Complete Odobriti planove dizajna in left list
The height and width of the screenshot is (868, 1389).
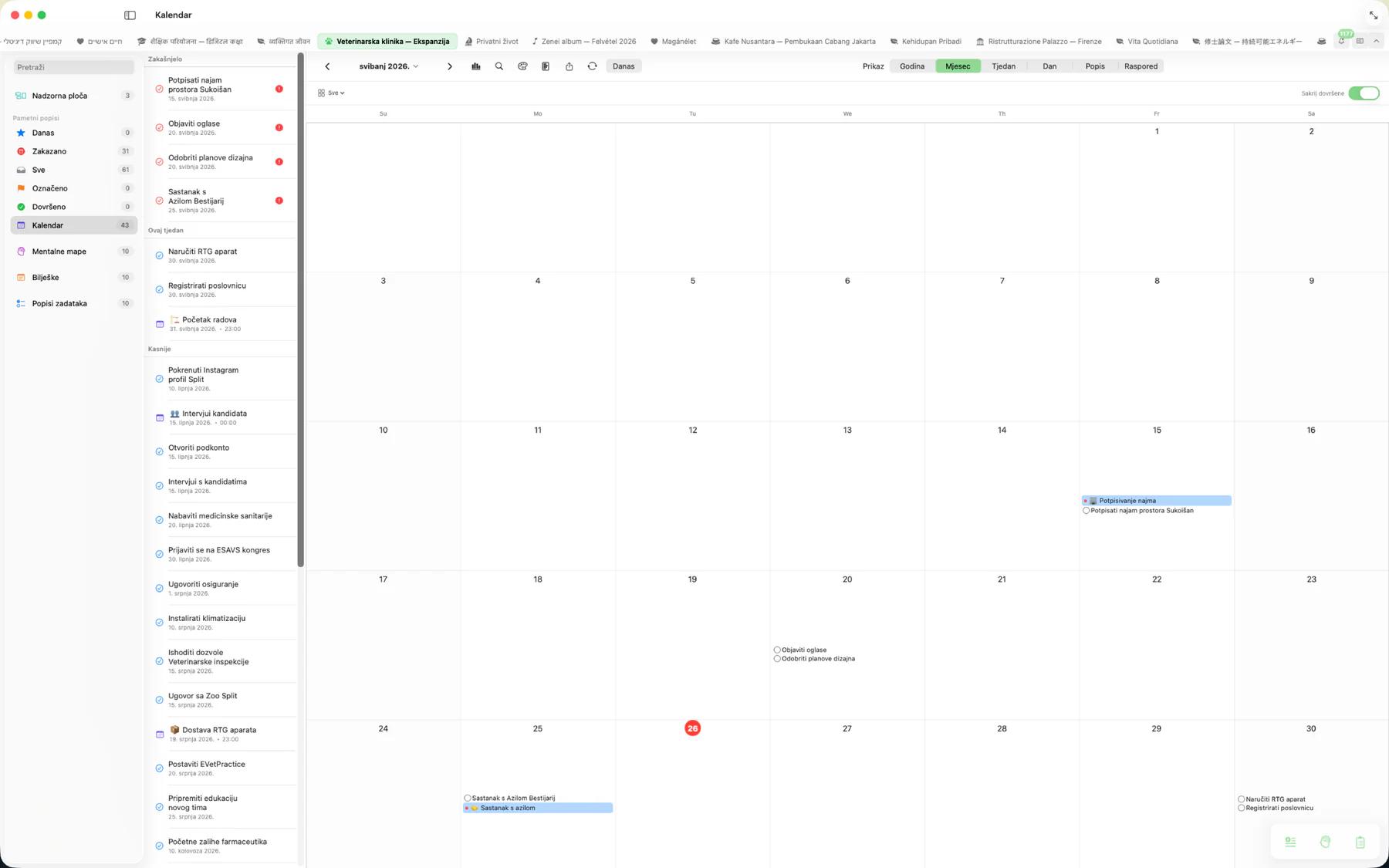point(159,162)
